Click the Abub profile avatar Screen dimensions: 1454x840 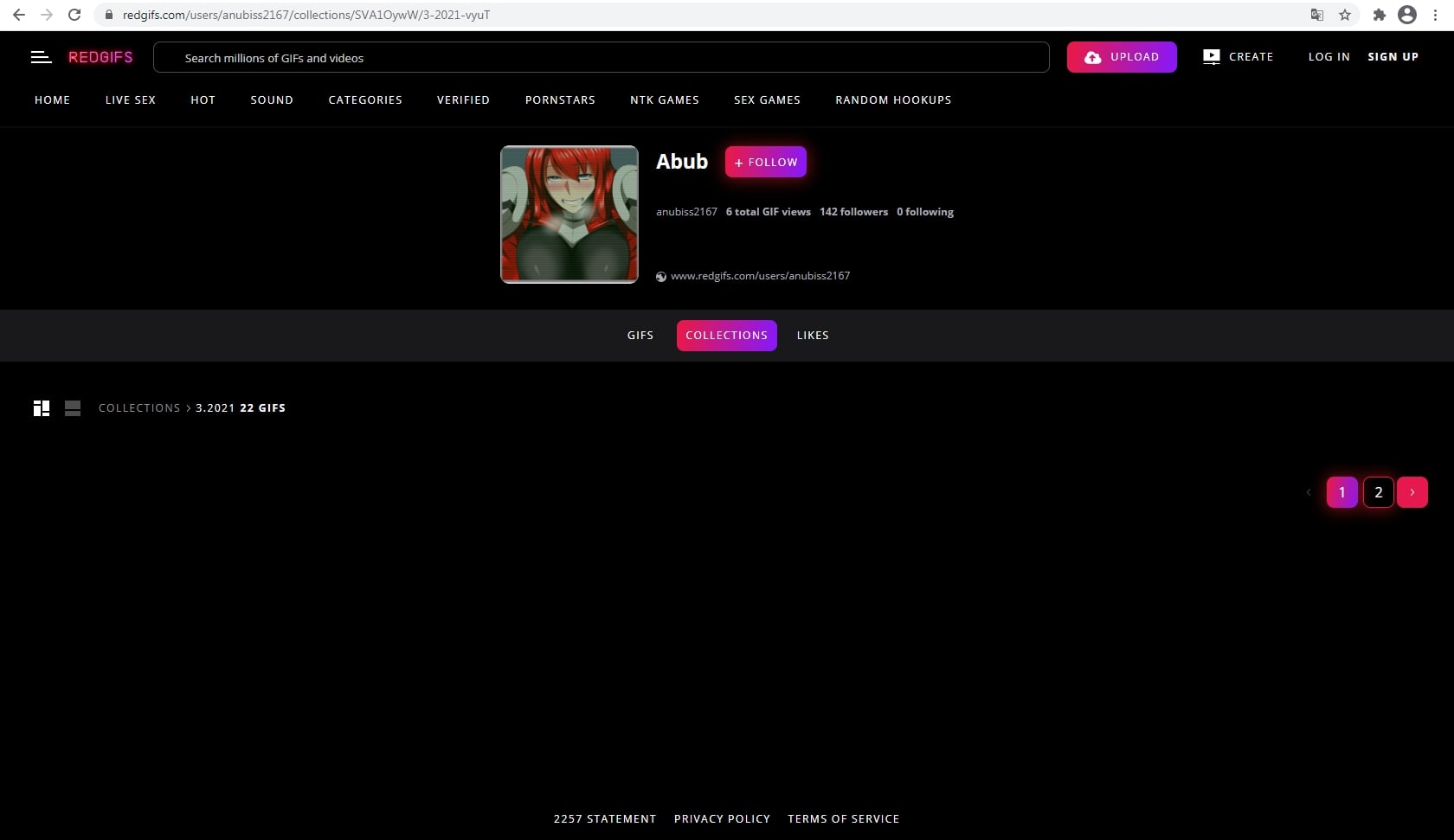[x=569, y=215]
